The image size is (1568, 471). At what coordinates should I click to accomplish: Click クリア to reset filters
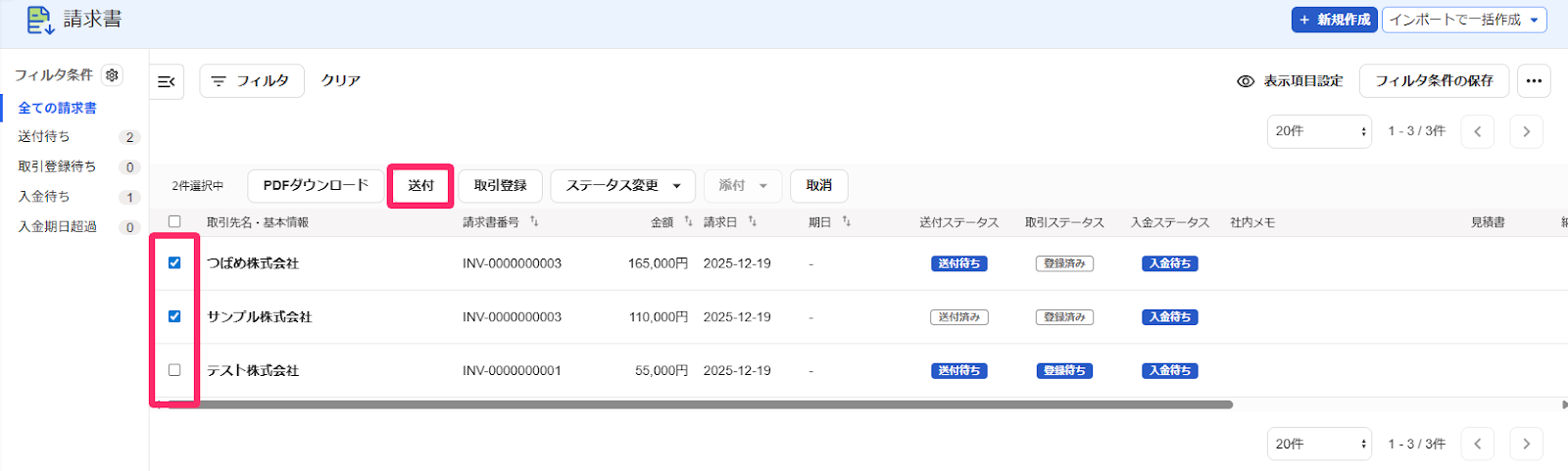click(x=341, y=81)
